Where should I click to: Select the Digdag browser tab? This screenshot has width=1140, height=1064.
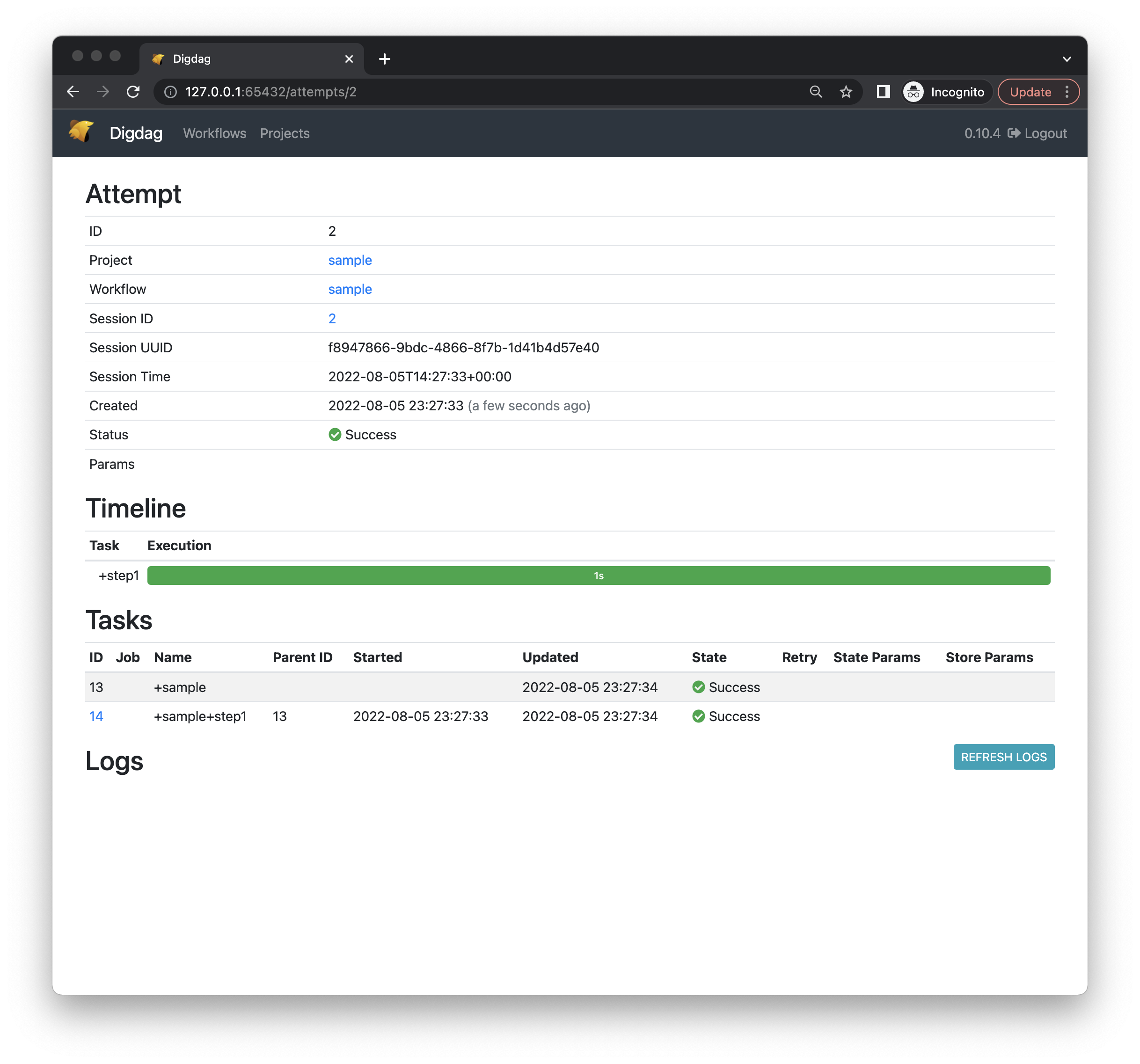(251, 59)
